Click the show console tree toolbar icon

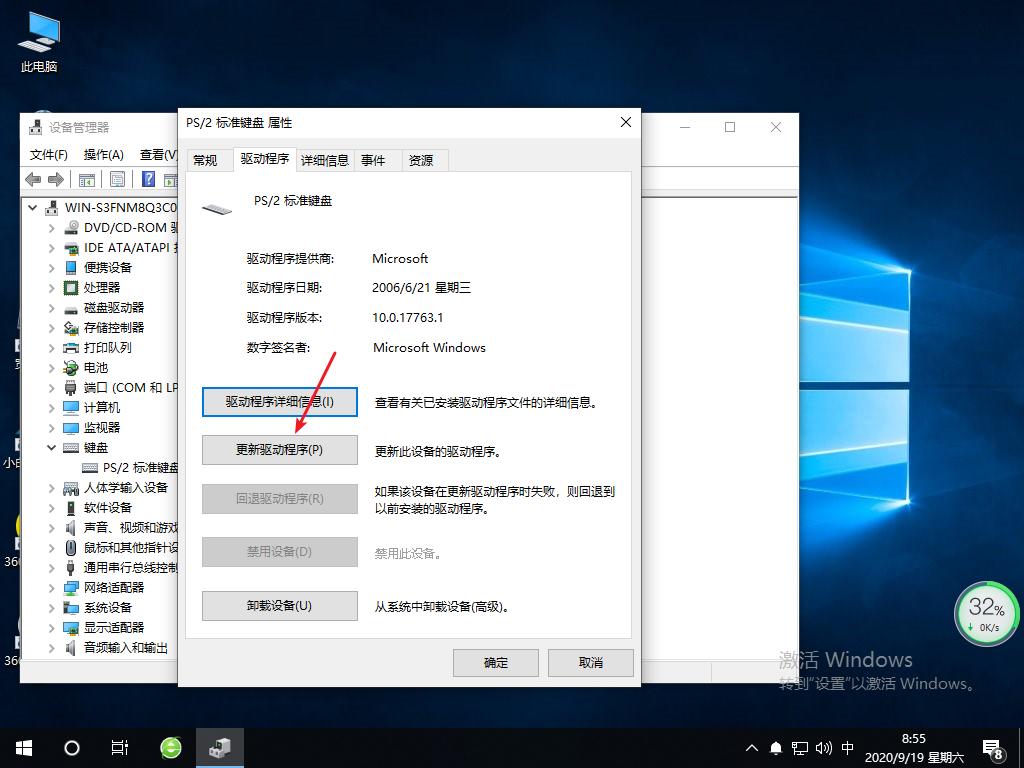click(86, 178)
